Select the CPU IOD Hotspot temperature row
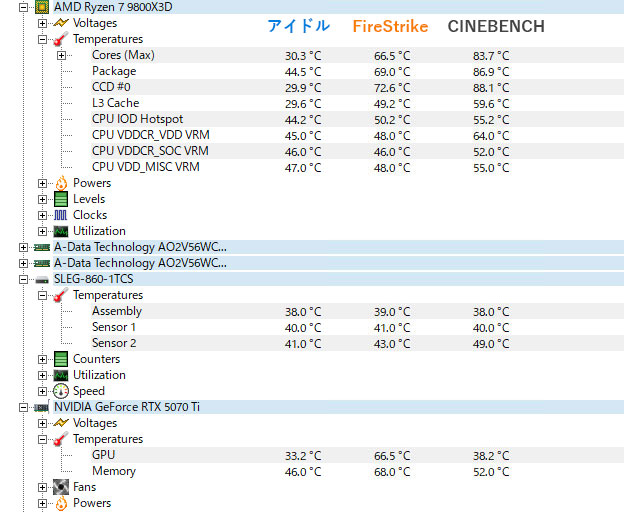 (137, 119)
